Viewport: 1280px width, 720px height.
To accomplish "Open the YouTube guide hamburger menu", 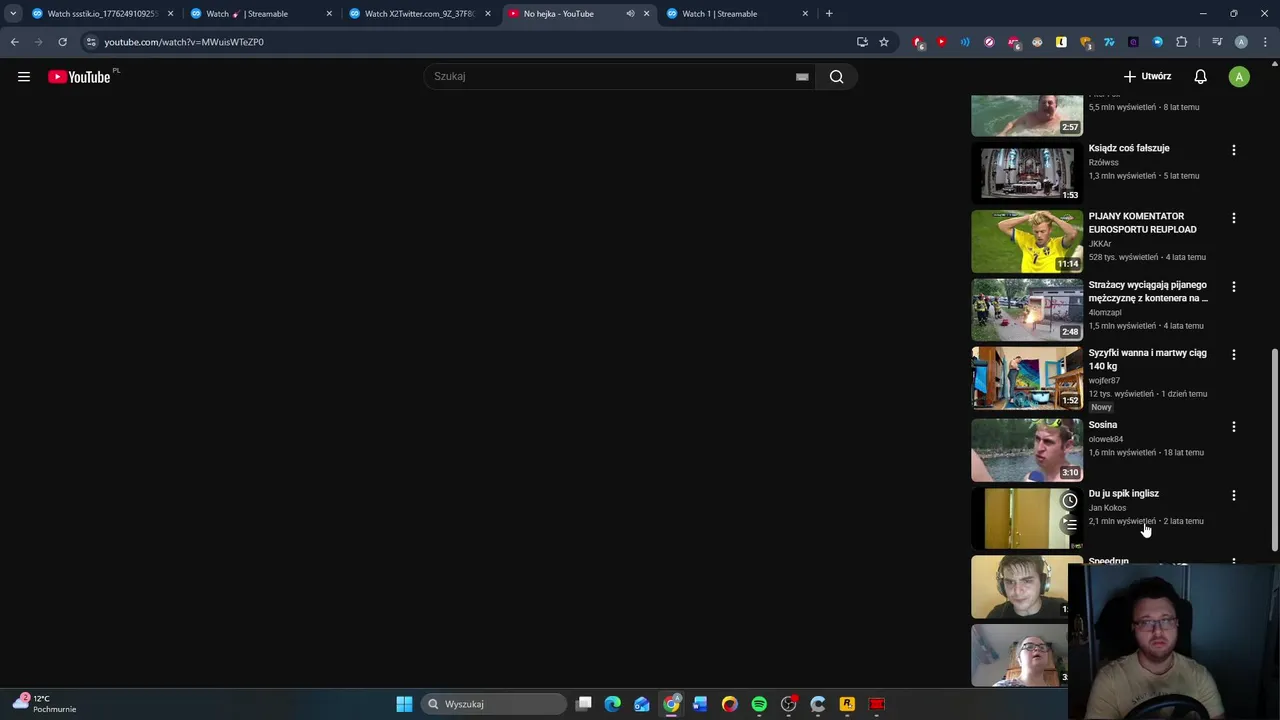I will pyautogui.click(x=24, y=77).
